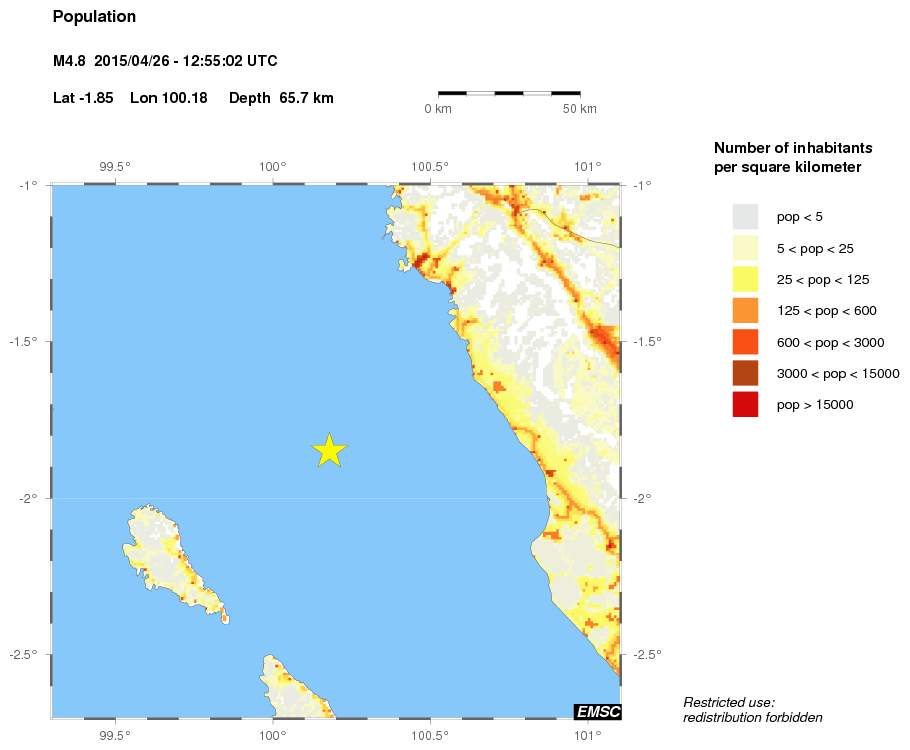
Task: Click the 'Population' title heading
Action: coord(94,17)
